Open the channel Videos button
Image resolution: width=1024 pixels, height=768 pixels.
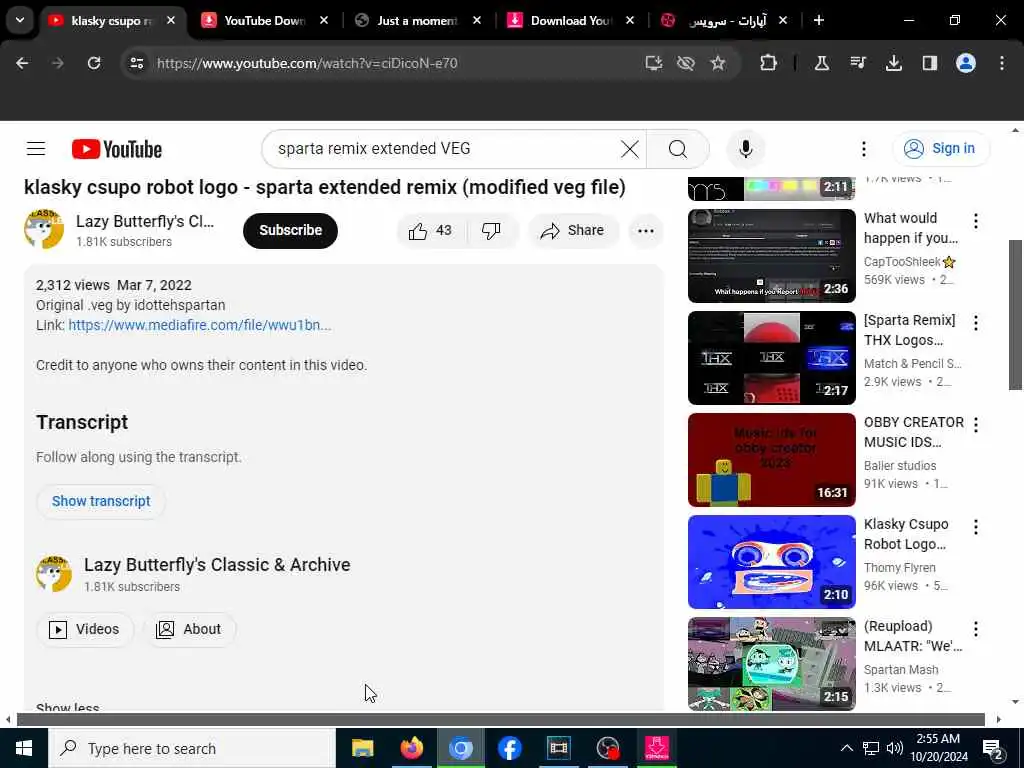84,629
